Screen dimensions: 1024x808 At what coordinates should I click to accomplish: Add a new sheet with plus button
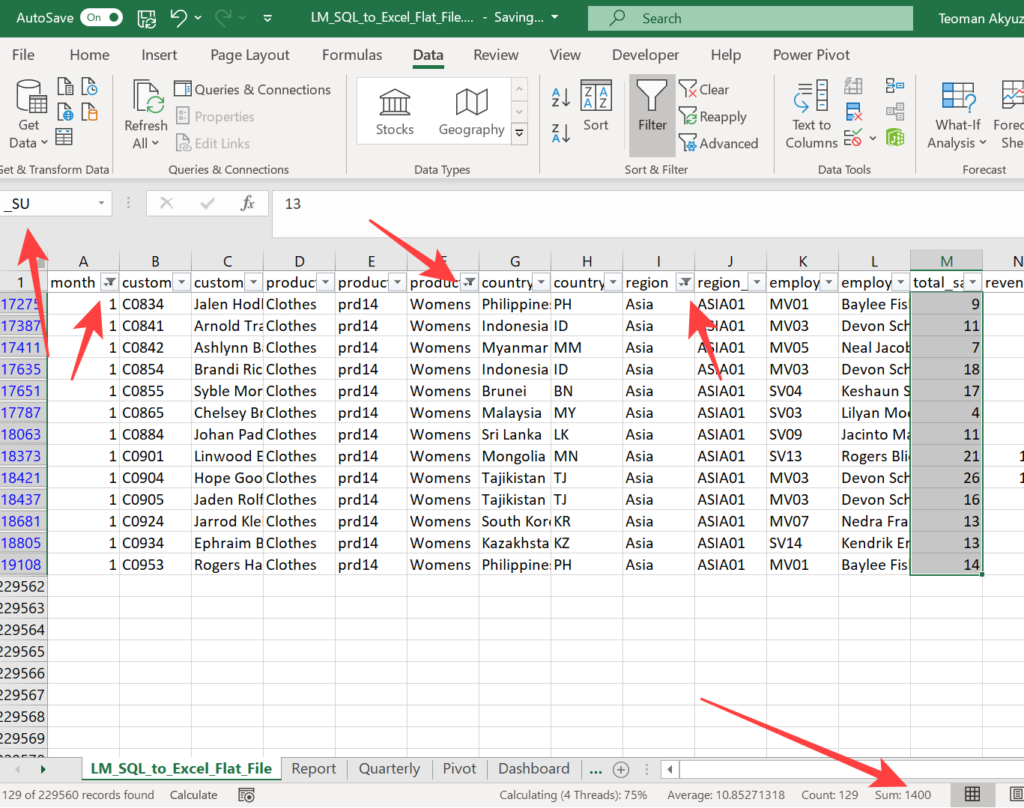coord(620,769)
